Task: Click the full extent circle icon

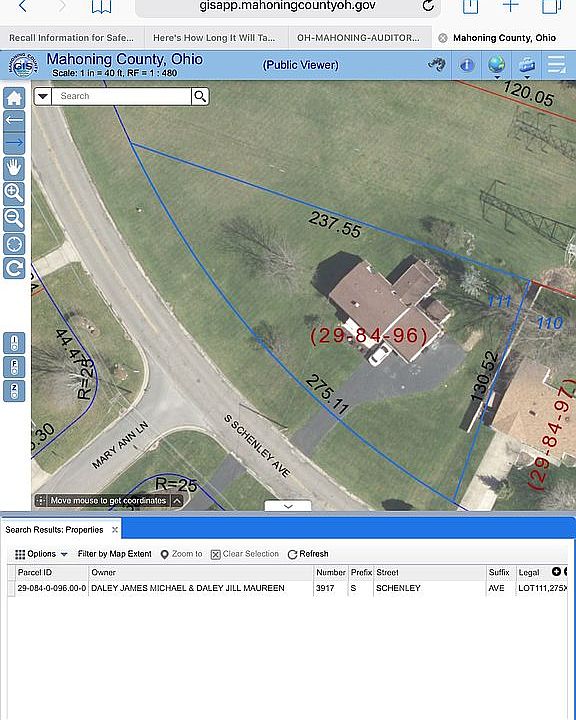Action: click(x=14, y=244)
